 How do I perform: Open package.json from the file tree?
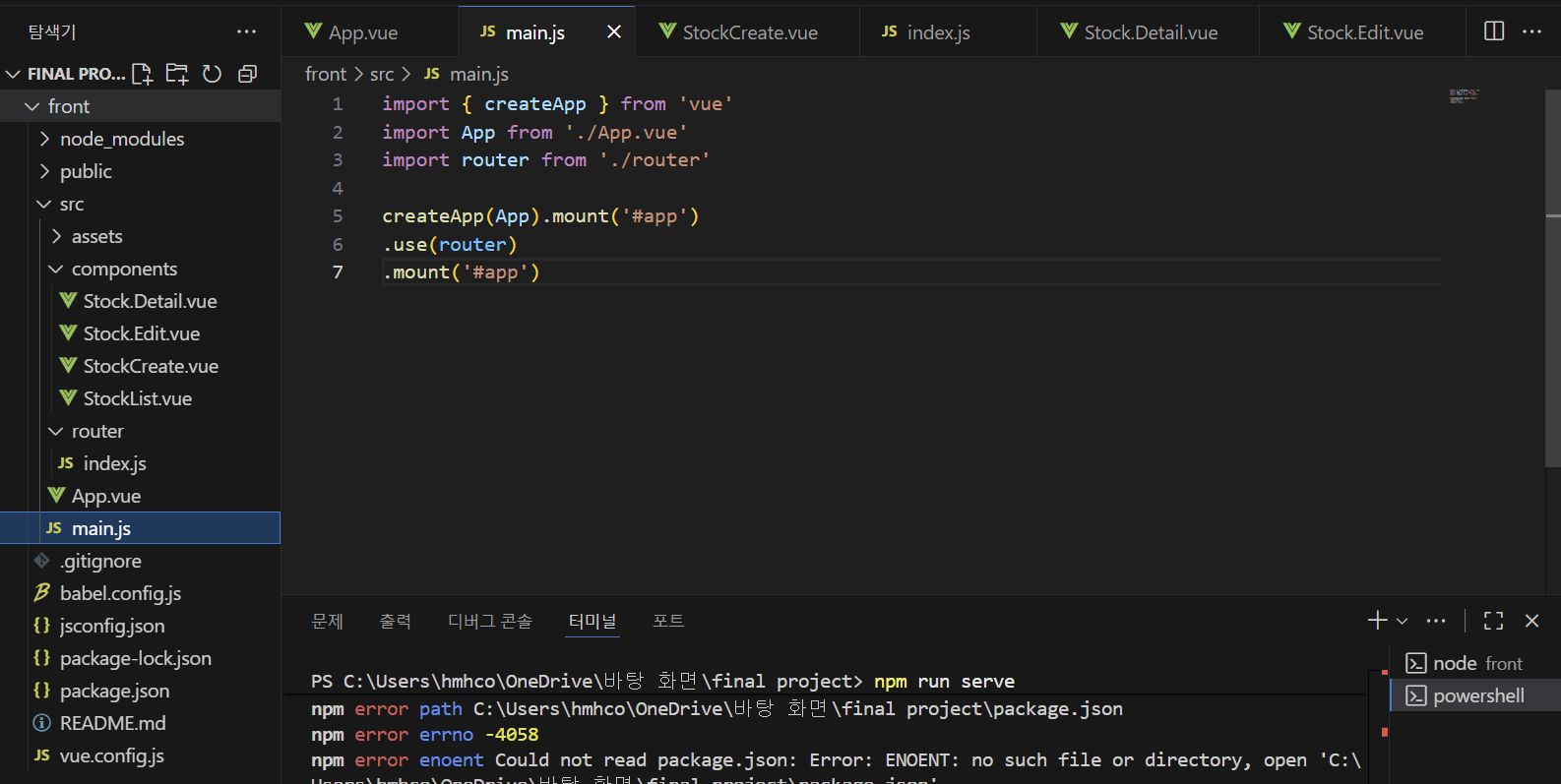pos(114,691)
